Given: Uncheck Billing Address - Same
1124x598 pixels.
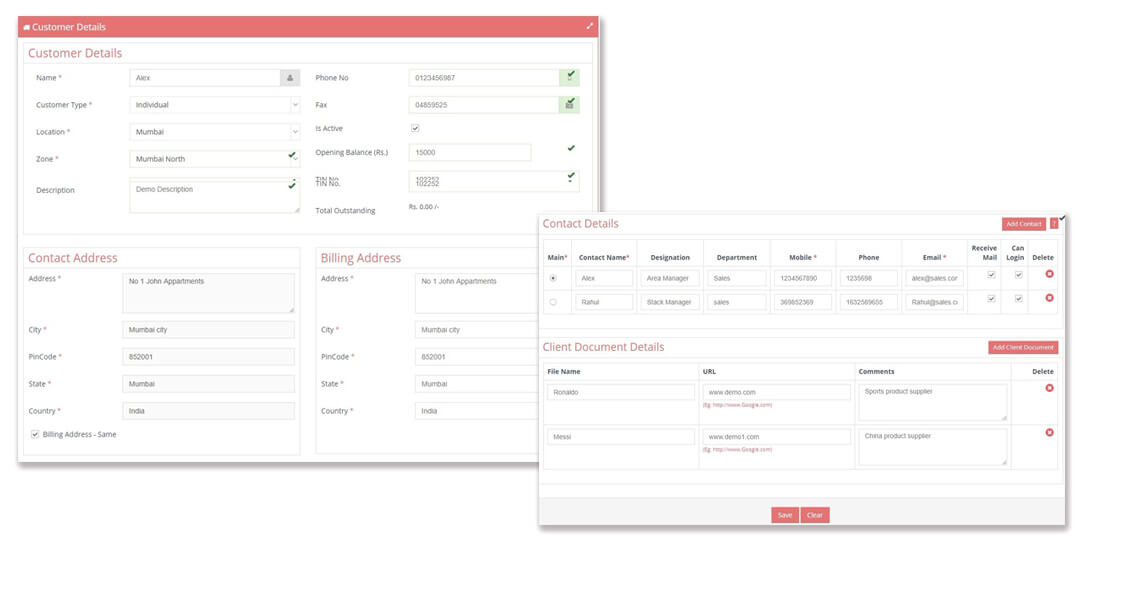Looking at the screenshot, I should [37, 434].
